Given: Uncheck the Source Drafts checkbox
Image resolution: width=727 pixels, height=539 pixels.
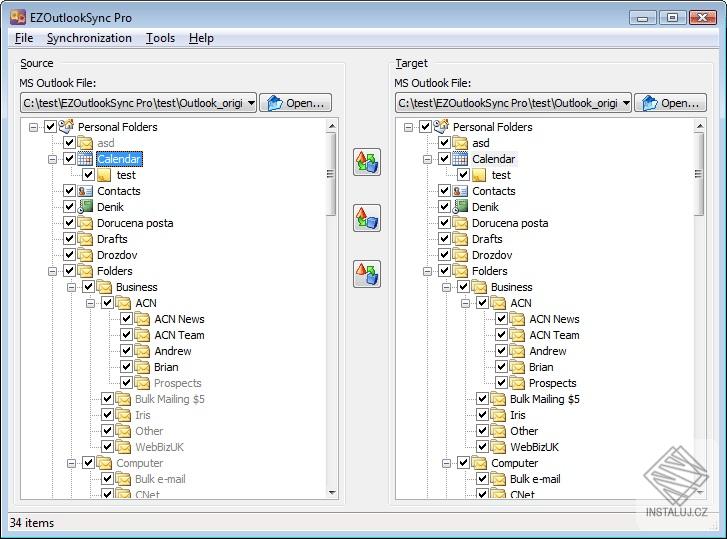Looking at the screenshot, I should pyautogui.click(x=69, y=239).
